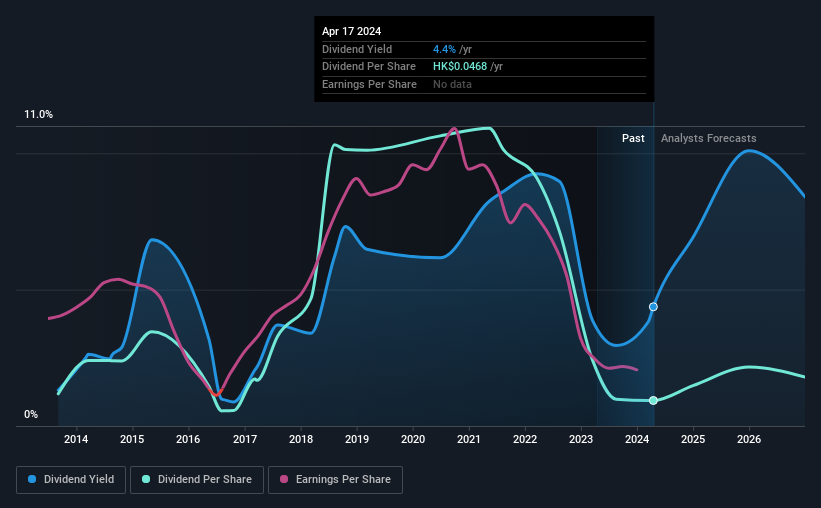821x508 pixels.
Task: Click the blue Dividend Yield marker on the chart
Action: [x=653, y=307]
